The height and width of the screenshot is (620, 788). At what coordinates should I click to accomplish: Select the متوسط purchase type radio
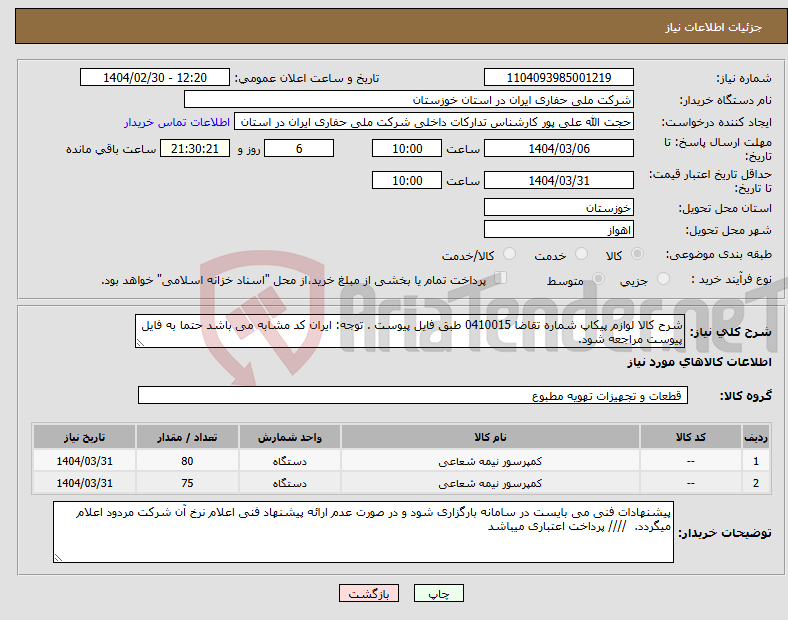(x=599, y=279)
